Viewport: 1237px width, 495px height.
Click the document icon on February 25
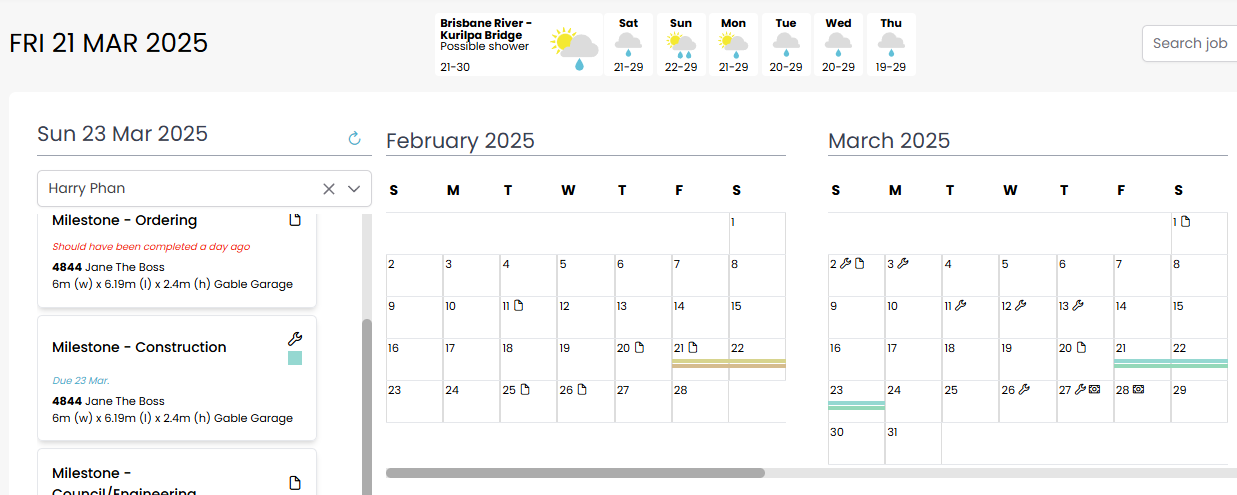[524, 390]
